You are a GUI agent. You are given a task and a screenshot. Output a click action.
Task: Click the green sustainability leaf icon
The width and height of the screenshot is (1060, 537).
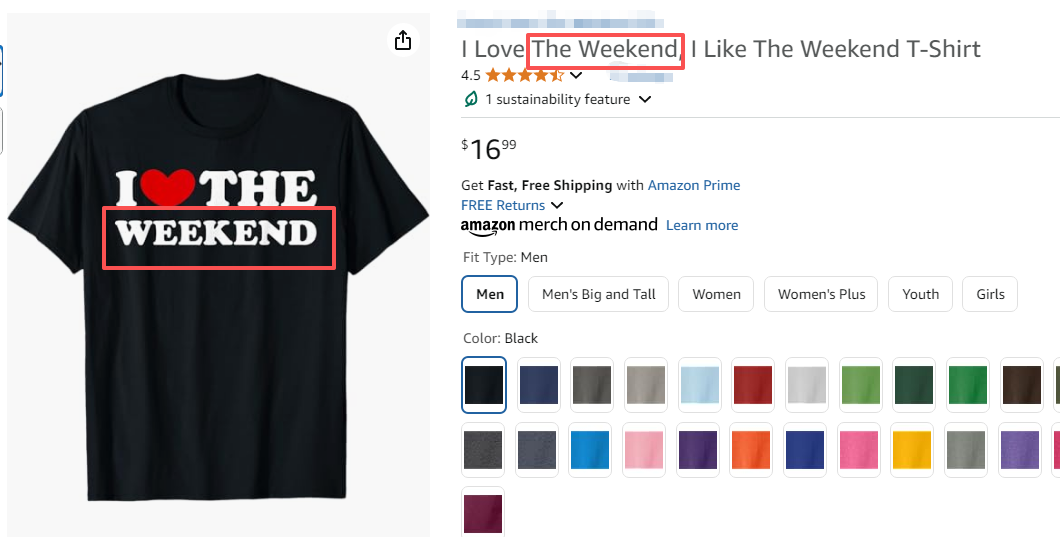470,99
